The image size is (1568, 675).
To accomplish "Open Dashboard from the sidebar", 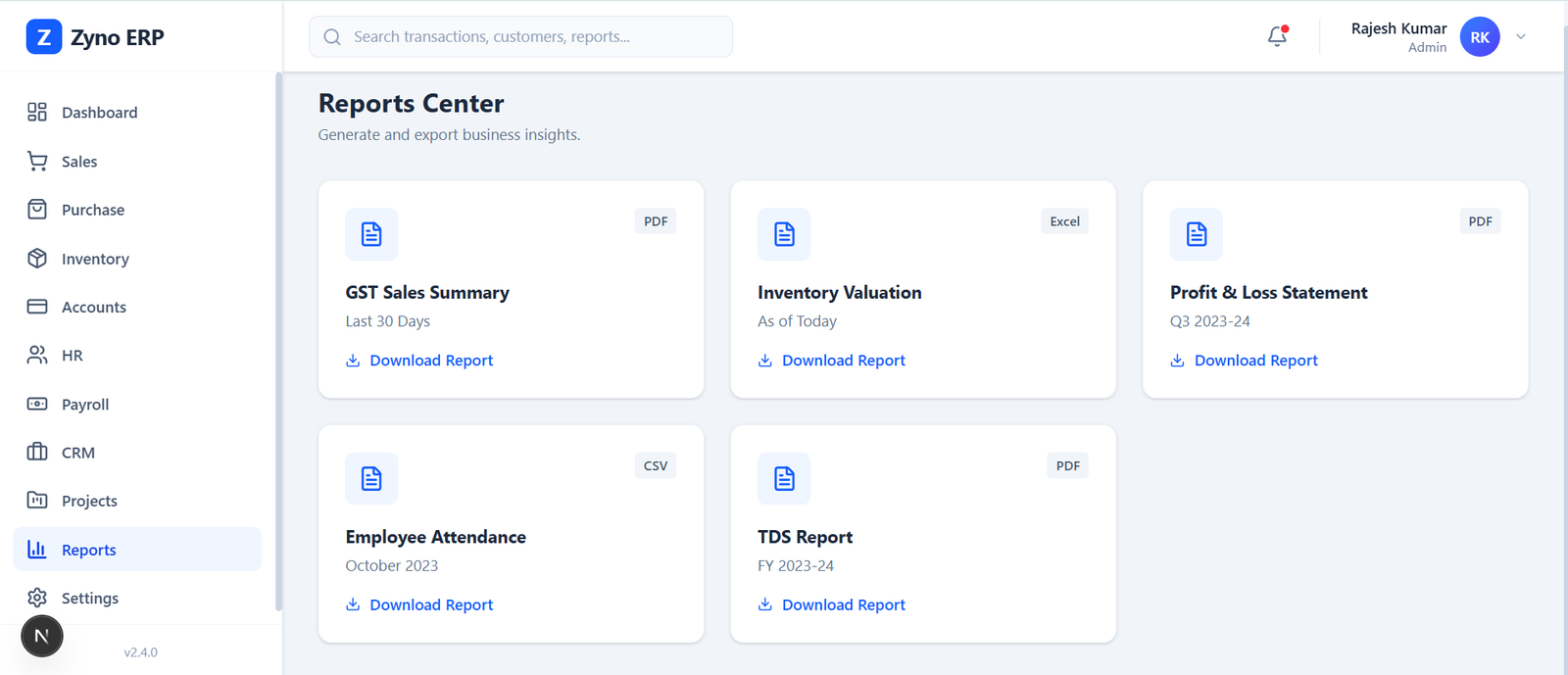I will pos(98,113).
